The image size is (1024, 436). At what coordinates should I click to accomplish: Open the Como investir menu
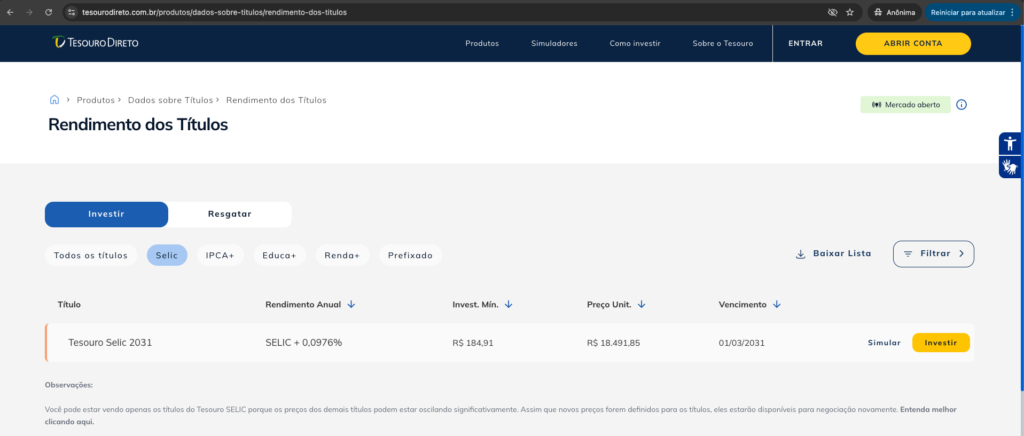click(635, 44)
